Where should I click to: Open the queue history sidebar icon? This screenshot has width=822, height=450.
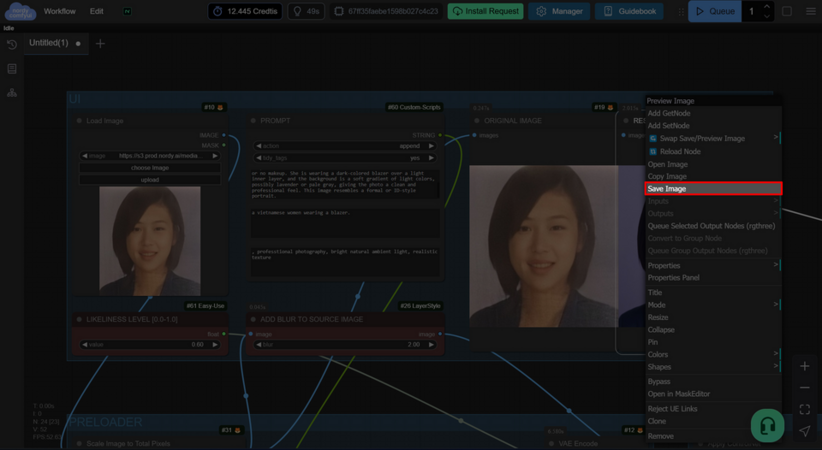click(x=12, y=45)
